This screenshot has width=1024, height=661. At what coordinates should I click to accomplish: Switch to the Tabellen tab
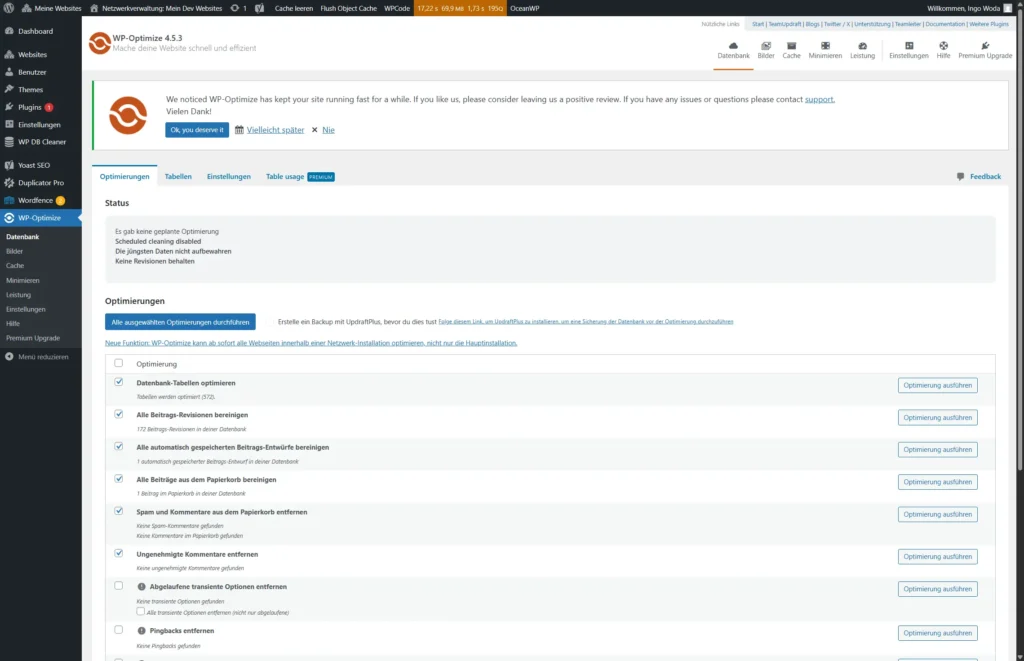(x=178, y=176)
